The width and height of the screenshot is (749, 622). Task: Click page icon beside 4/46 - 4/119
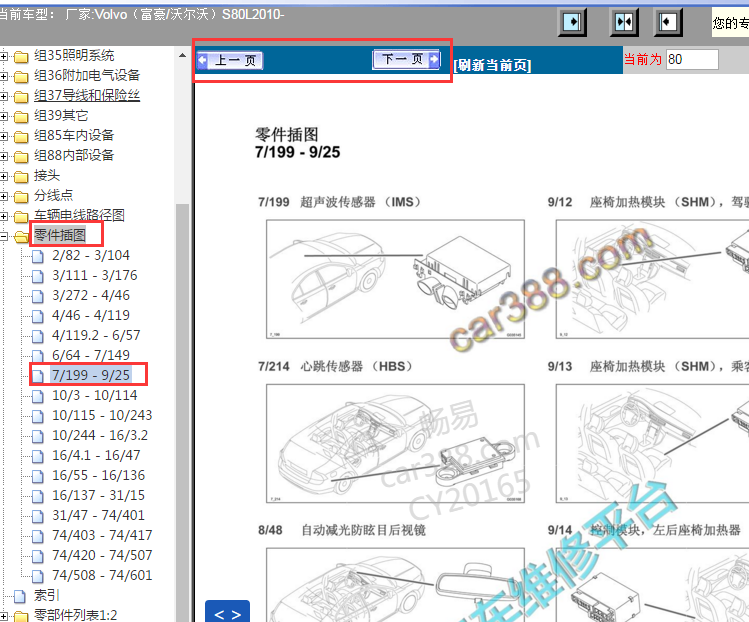[38, 316]
